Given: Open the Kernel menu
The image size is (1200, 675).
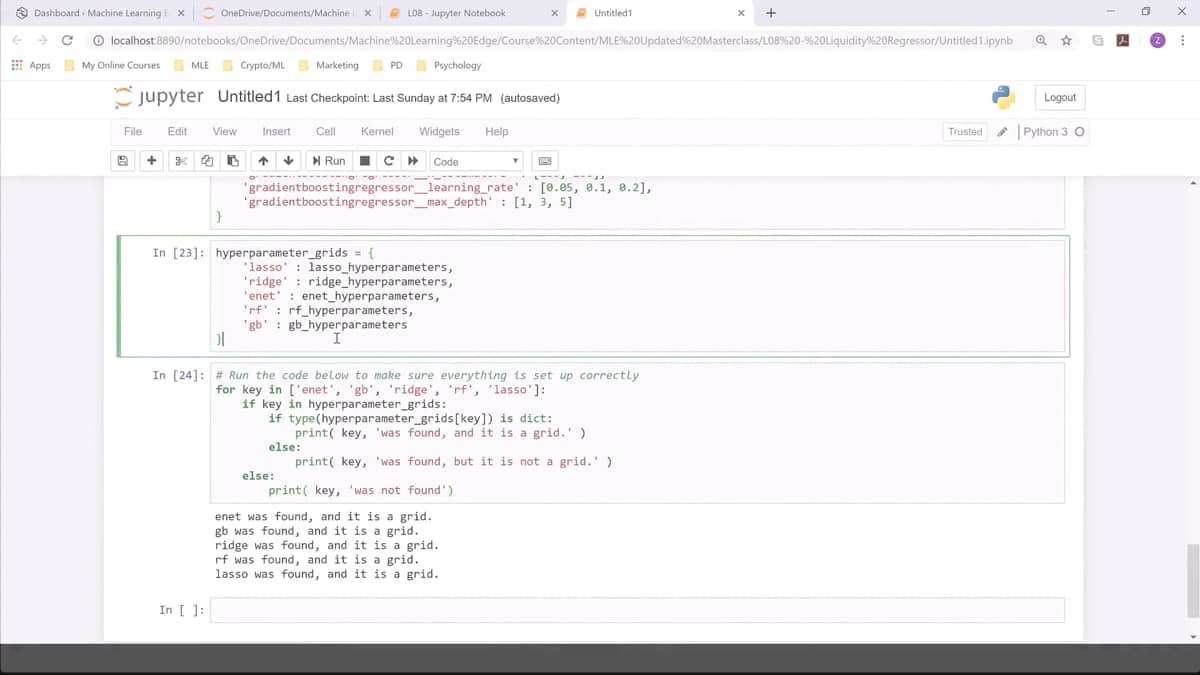Looking at the screenshot, I should coord(377,131).
